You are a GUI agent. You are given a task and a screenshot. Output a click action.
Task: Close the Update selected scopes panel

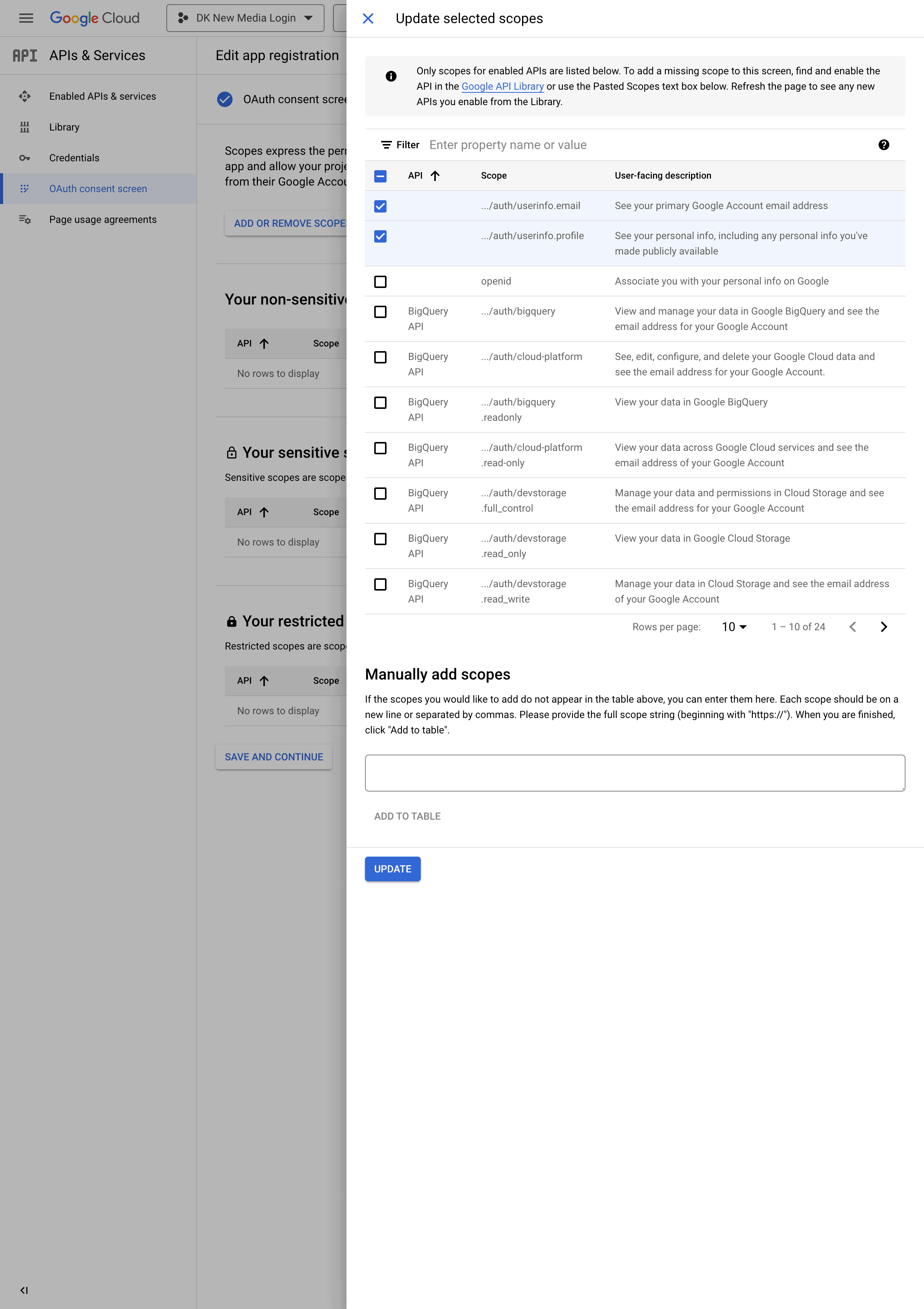(368, 19)
